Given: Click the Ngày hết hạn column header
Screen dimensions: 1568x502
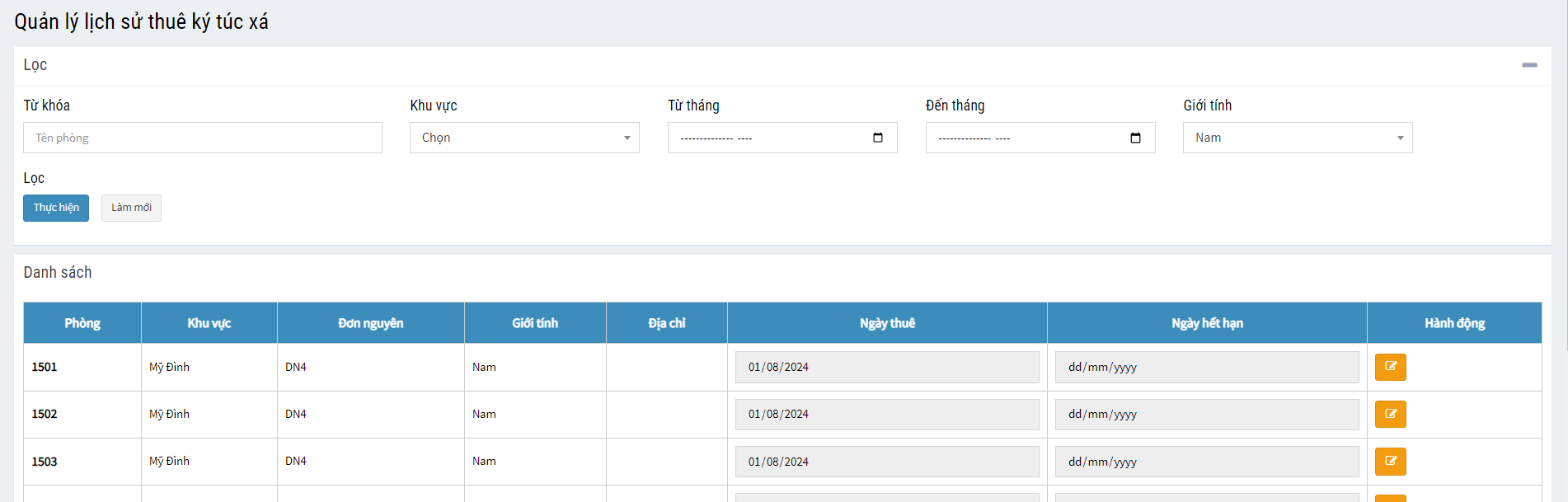Looking at the screenshot, I should point(1207,323).
